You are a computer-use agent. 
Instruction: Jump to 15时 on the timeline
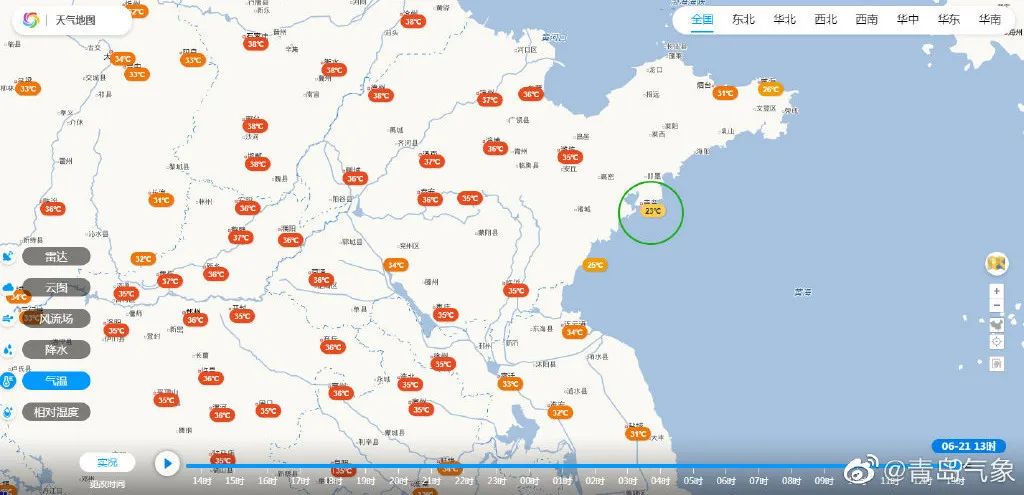234,481
